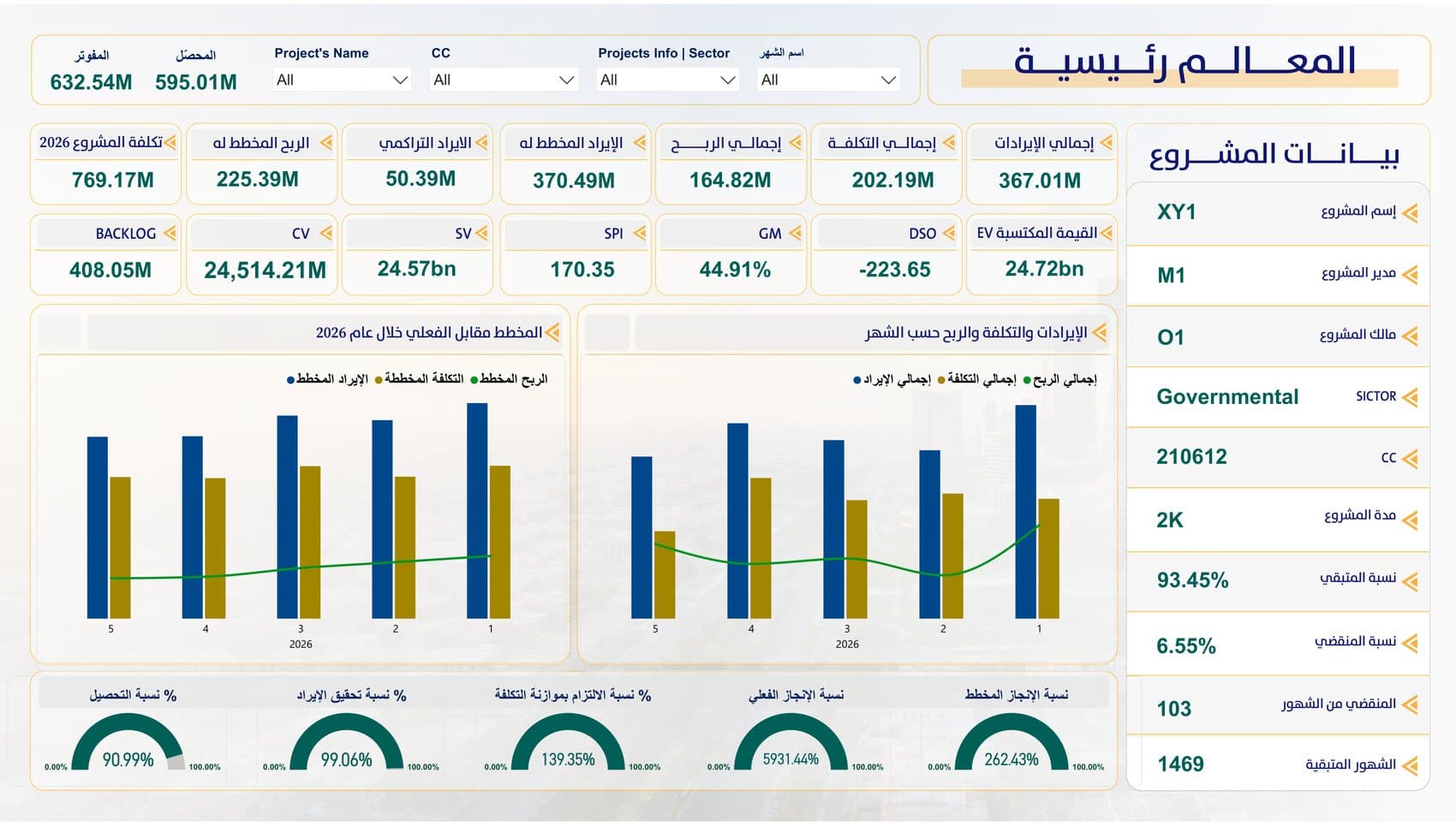The width and height of the screenshot is (1456, 826).
Task: Open the Projects Info | Sector dropdown
Action: tap(668, 80)
